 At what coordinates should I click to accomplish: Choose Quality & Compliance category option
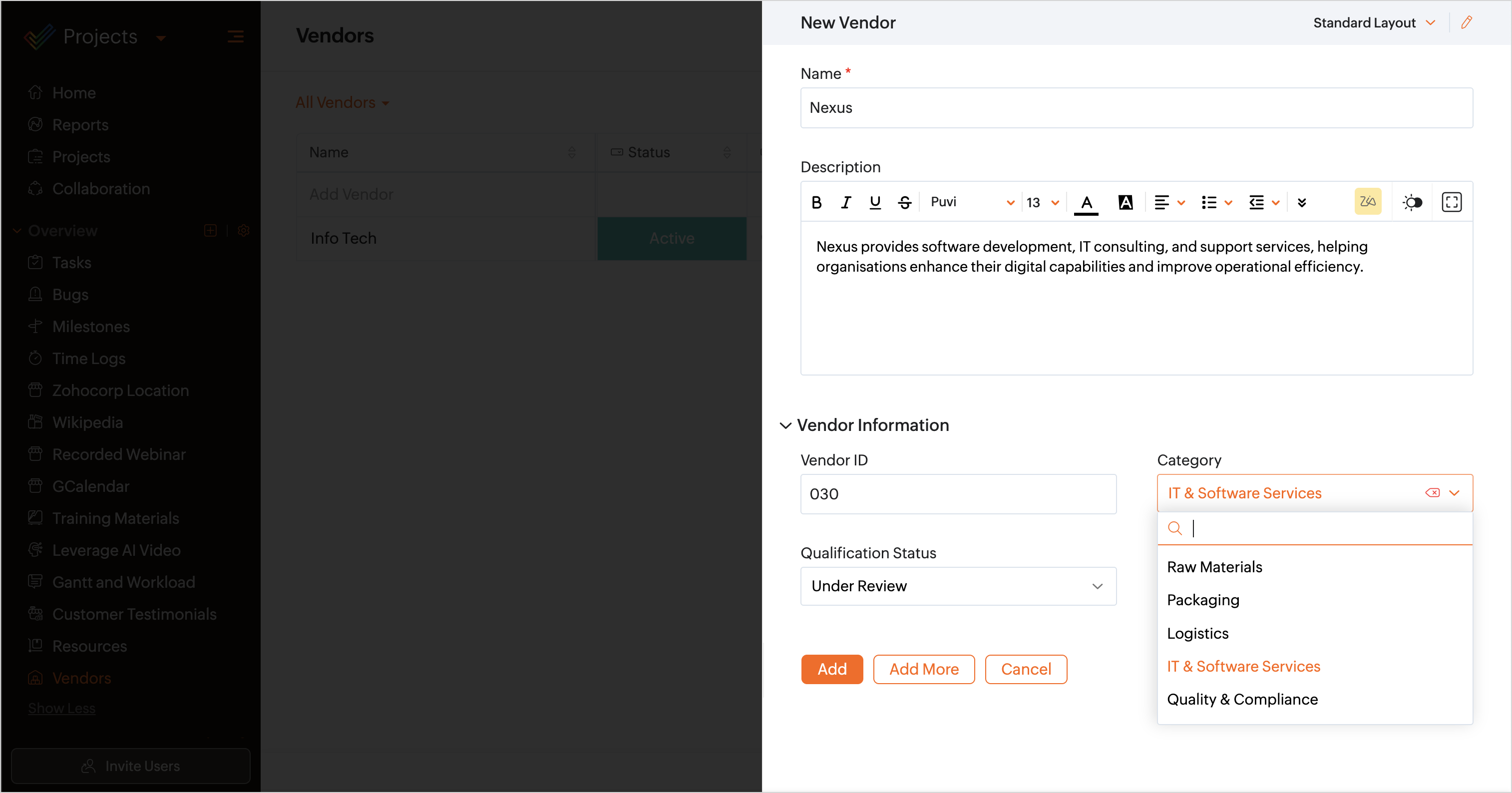click(x=1242, y=699)
